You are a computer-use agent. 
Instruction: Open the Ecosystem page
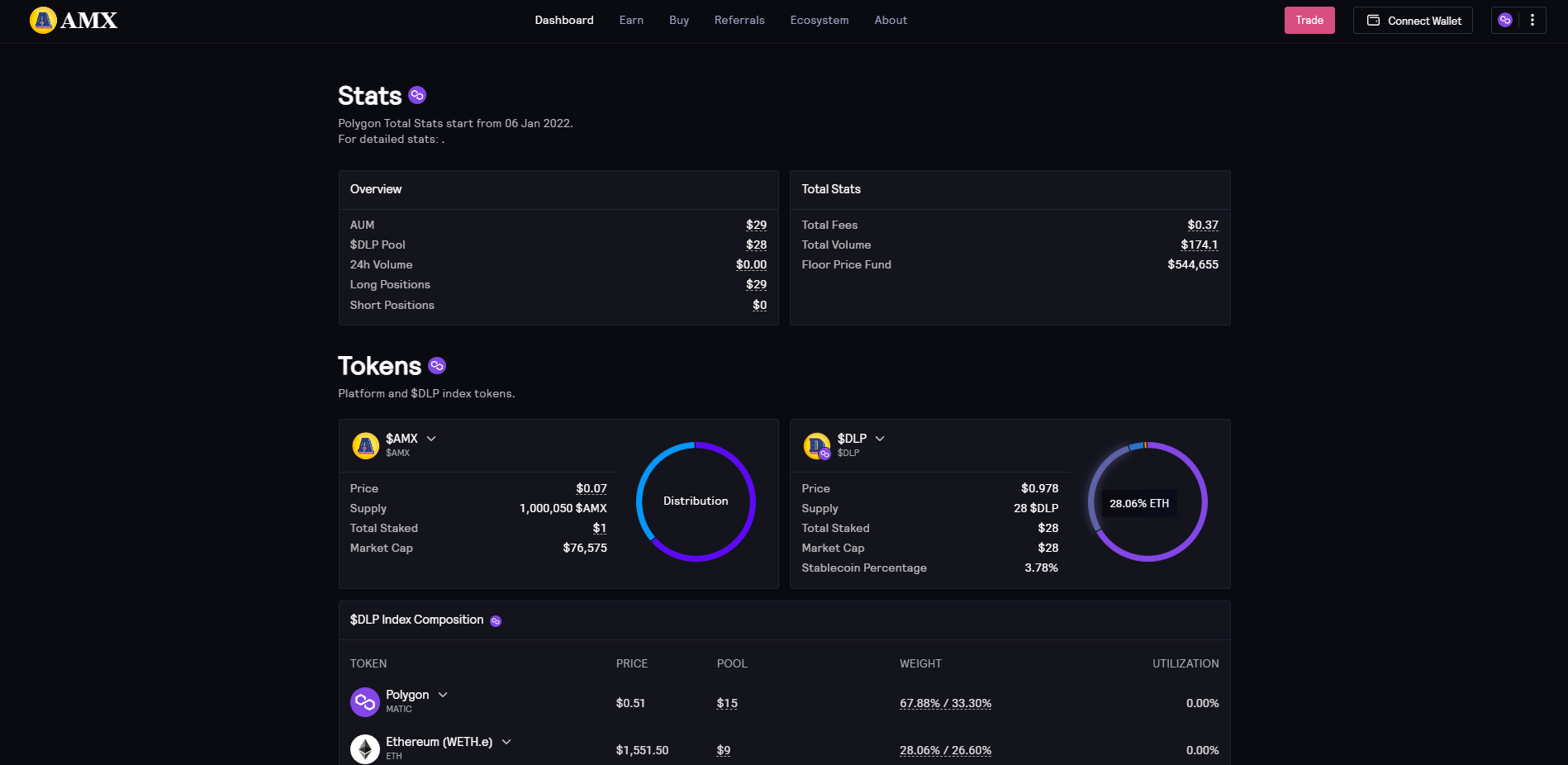pos(820,20)
